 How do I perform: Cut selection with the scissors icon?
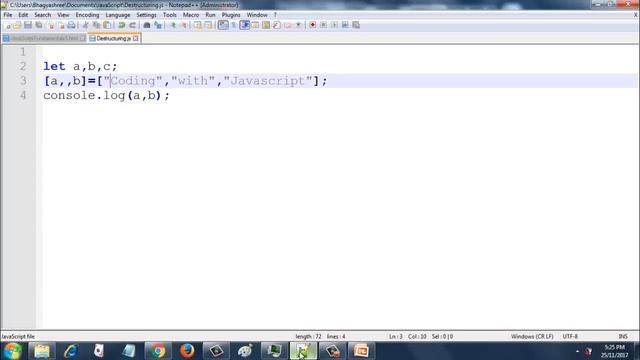pyautogui.click(x=85, y=25)
